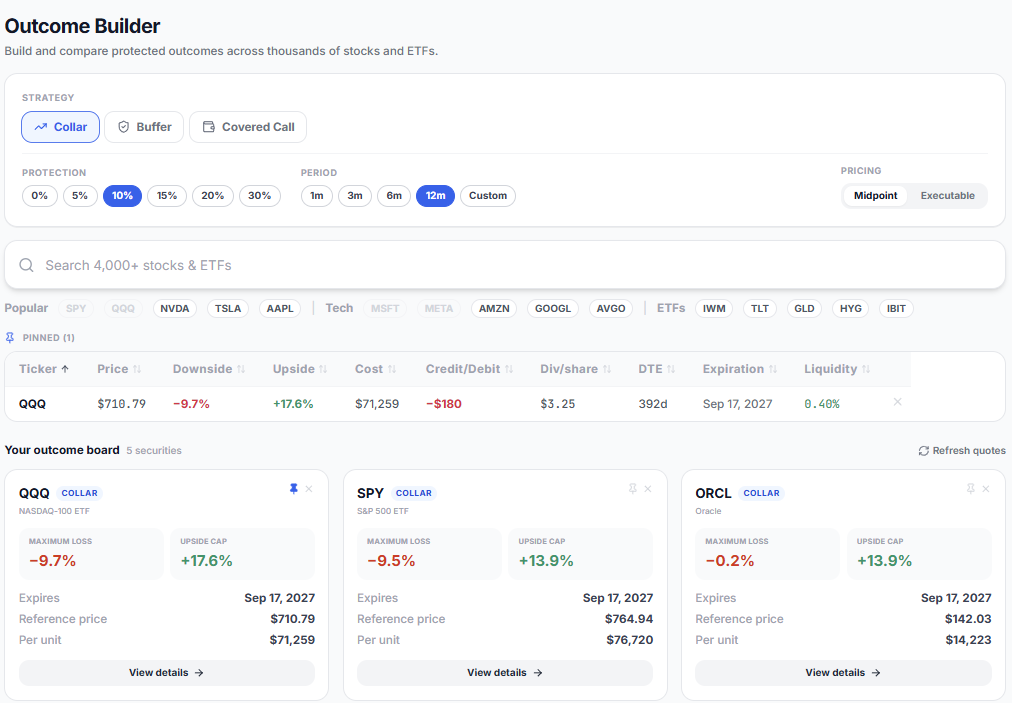Click ORCL maximum loss -0.2%
The width and height of the screenshot is (1012, 703).
coord(730,561)
